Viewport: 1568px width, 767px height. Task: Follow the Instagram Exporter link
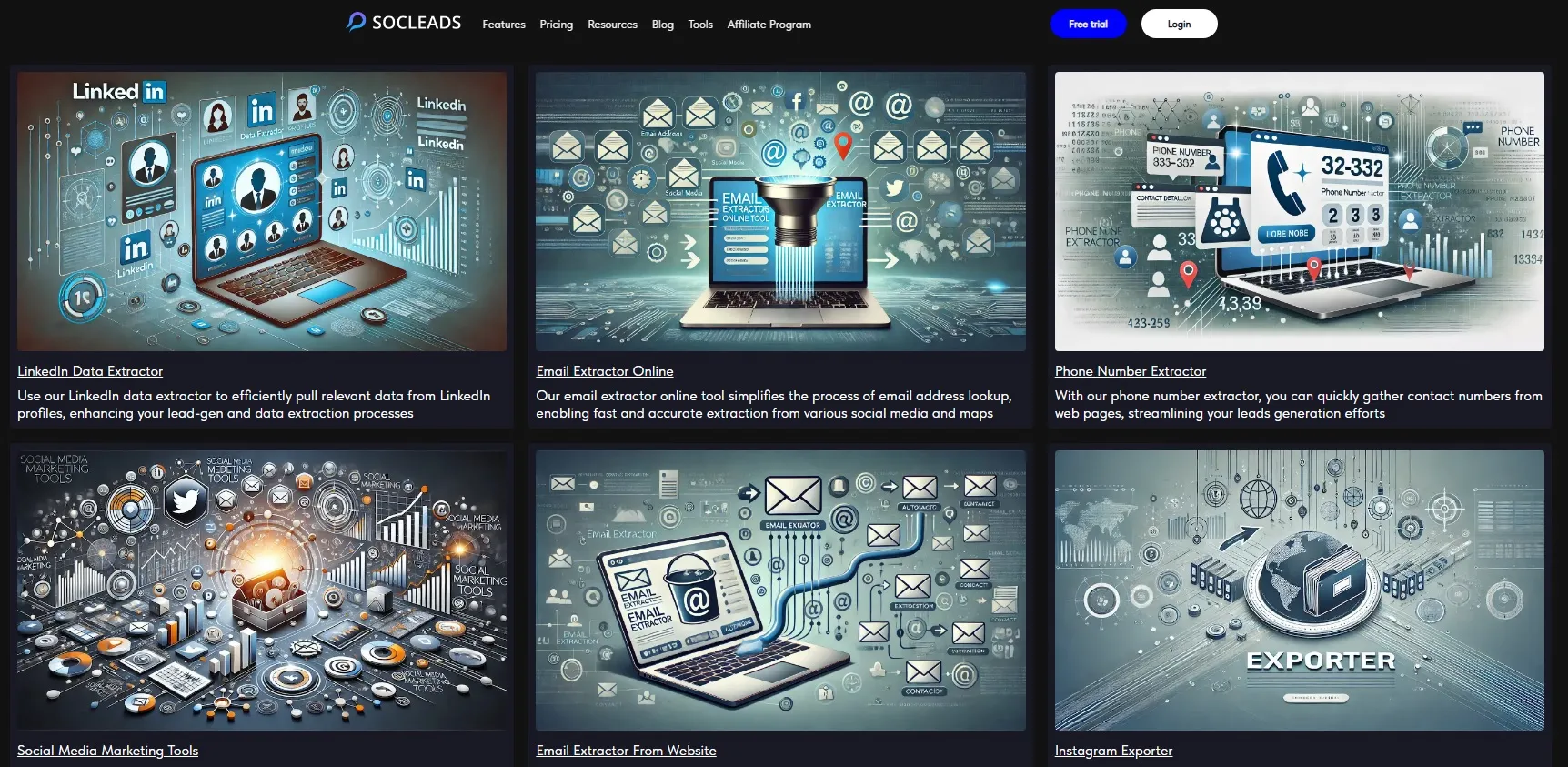[x=1113, y=751]
